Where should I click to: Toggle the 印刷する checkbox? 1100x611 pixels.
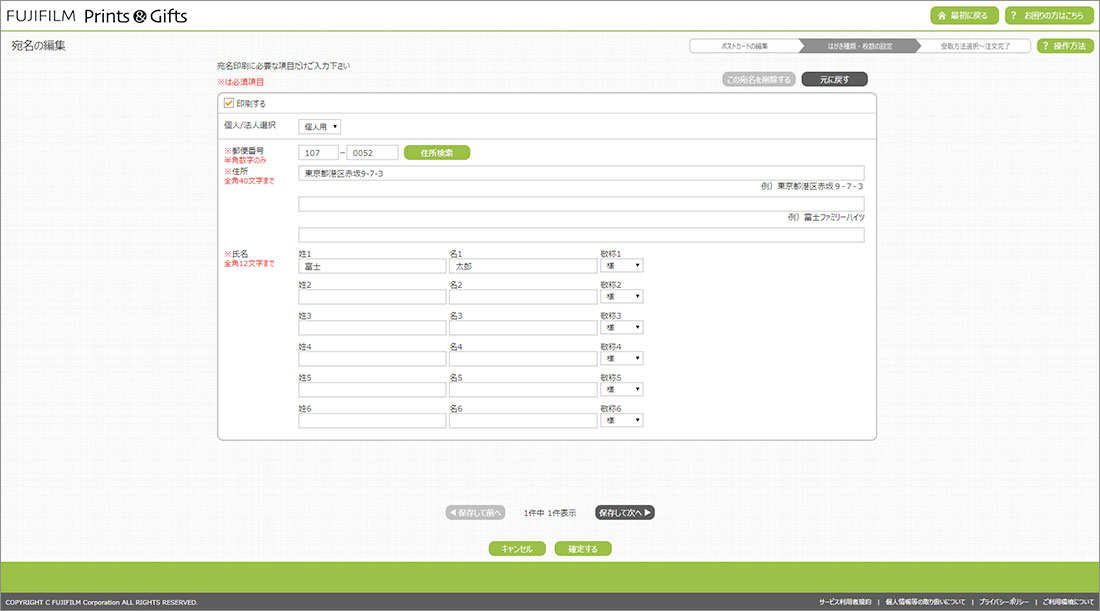pos(228,103)
